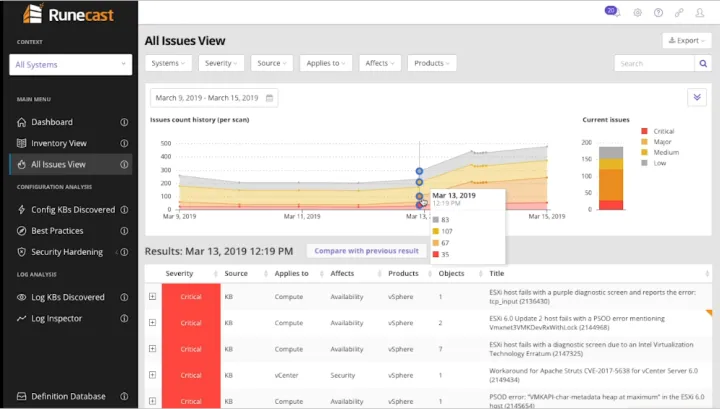
Task: Click the info icon next to Dashboard
Action: 124,122
